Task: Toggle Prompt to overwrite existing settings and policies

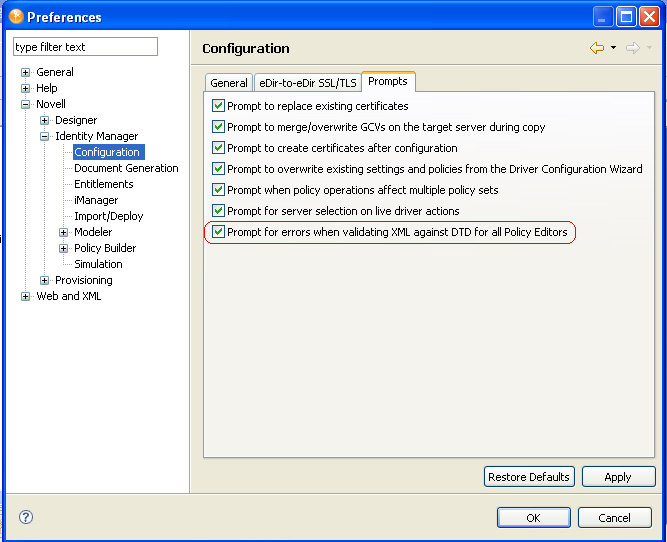Action: [218, 168]
